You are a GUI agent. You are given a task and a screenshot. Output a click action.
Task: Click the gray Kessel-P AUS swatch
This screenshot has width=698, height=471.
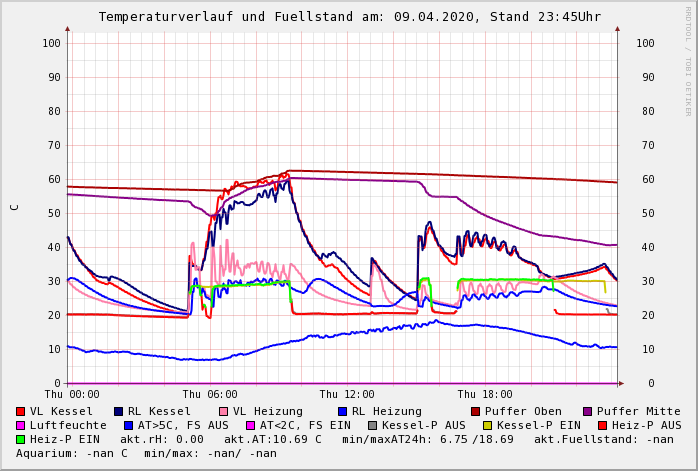click(x=371, y=426)
